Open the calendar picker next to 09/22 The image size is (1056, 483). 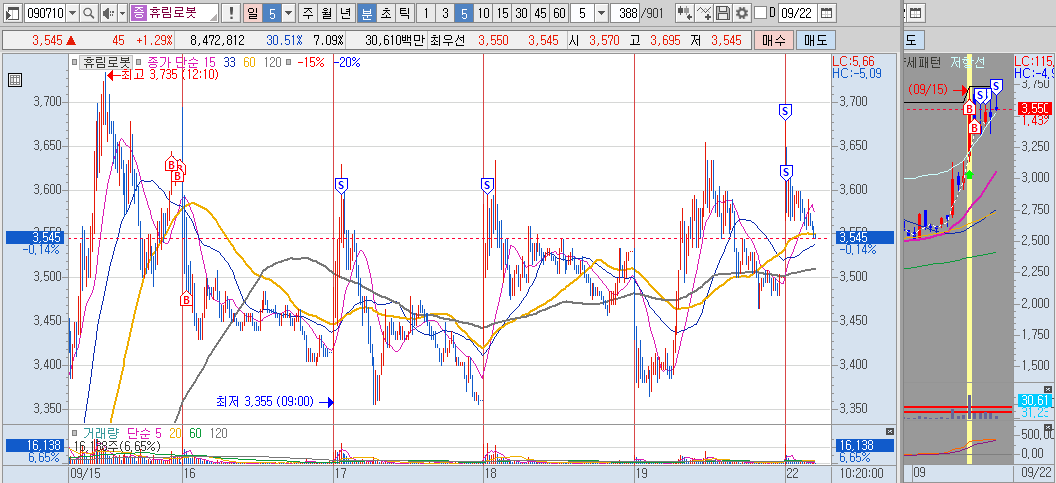point(827,13)
